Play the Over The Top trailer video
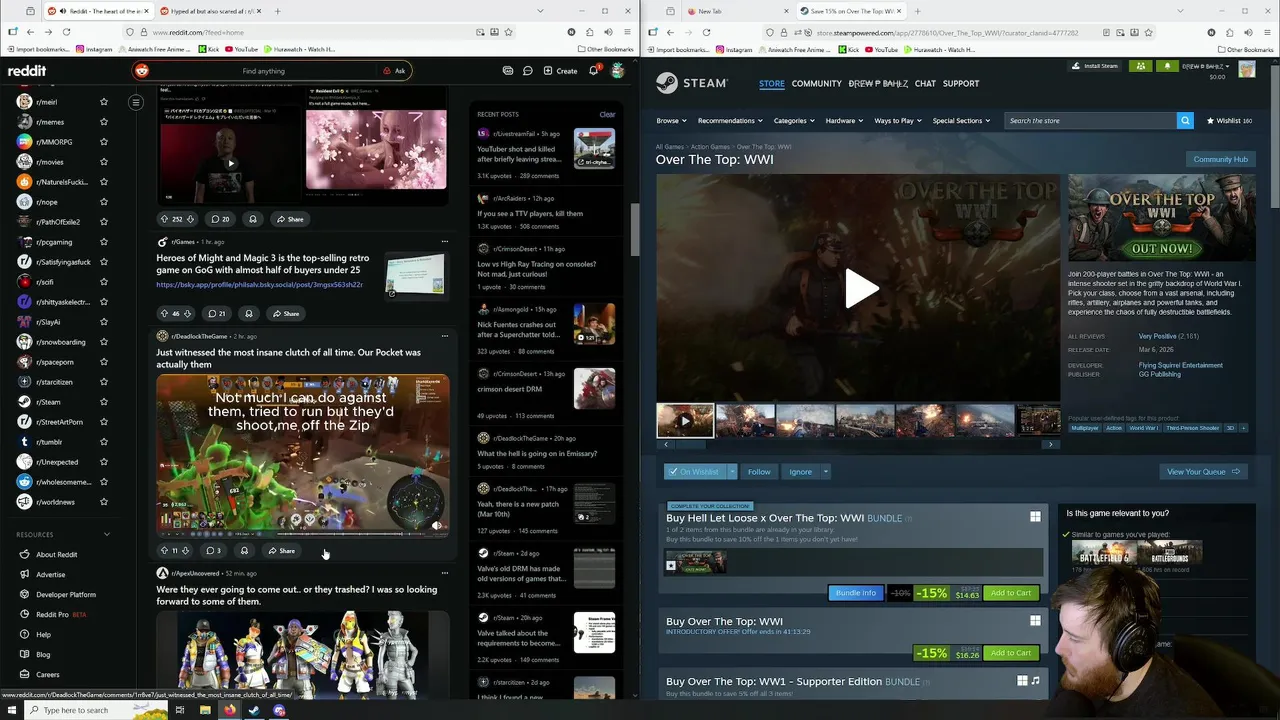This screenshot has height=720, width=1280. tap(860, 289)
